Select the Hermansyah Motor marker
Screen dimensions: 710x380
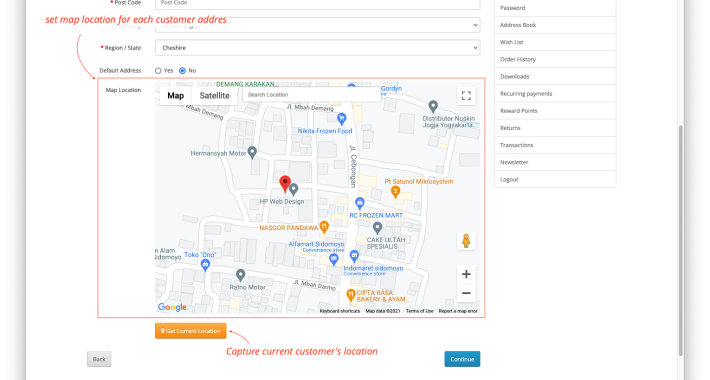tap(252, 153)
